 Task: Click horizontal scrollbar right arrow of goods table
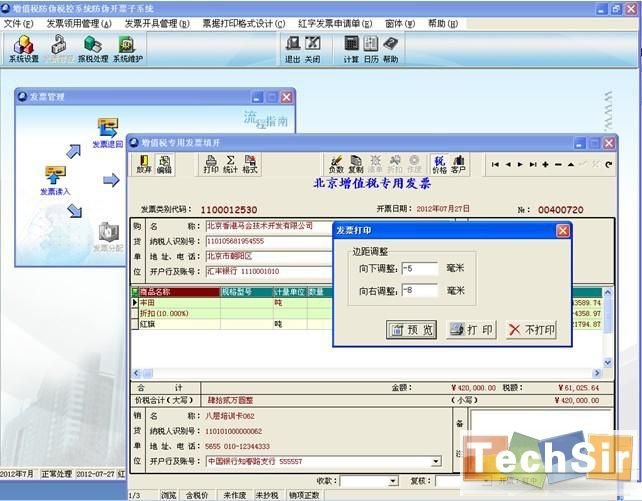point(597,373)
